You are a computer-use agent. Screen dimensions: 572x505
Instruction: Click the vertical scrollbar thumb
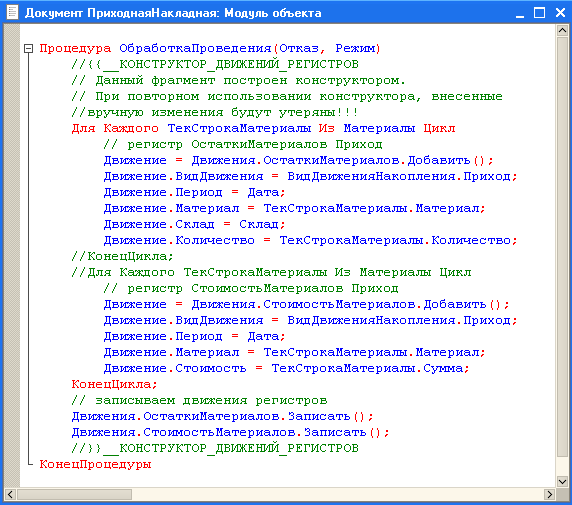[562, 246]
